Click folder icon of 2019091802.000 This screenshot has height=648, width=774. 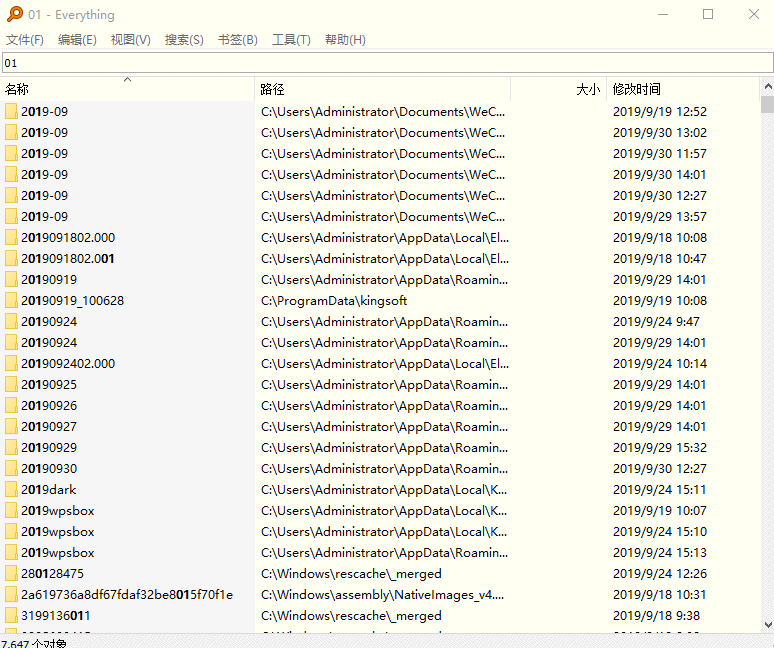tap(11, 237)
